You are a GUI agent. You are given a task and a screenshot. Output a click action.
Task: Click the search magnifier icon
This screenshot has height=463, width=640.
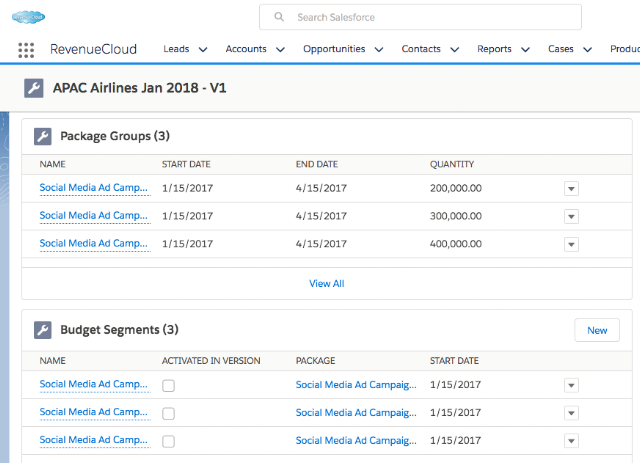(x=279, y=17)
